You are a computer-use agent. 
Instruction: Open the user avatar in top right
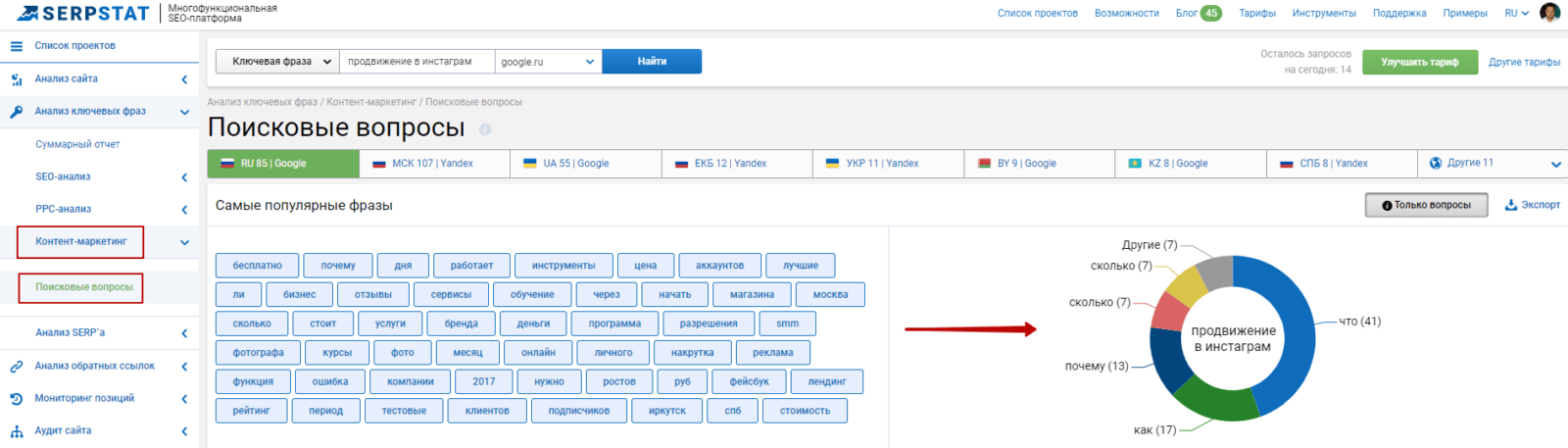(1550, 12)
